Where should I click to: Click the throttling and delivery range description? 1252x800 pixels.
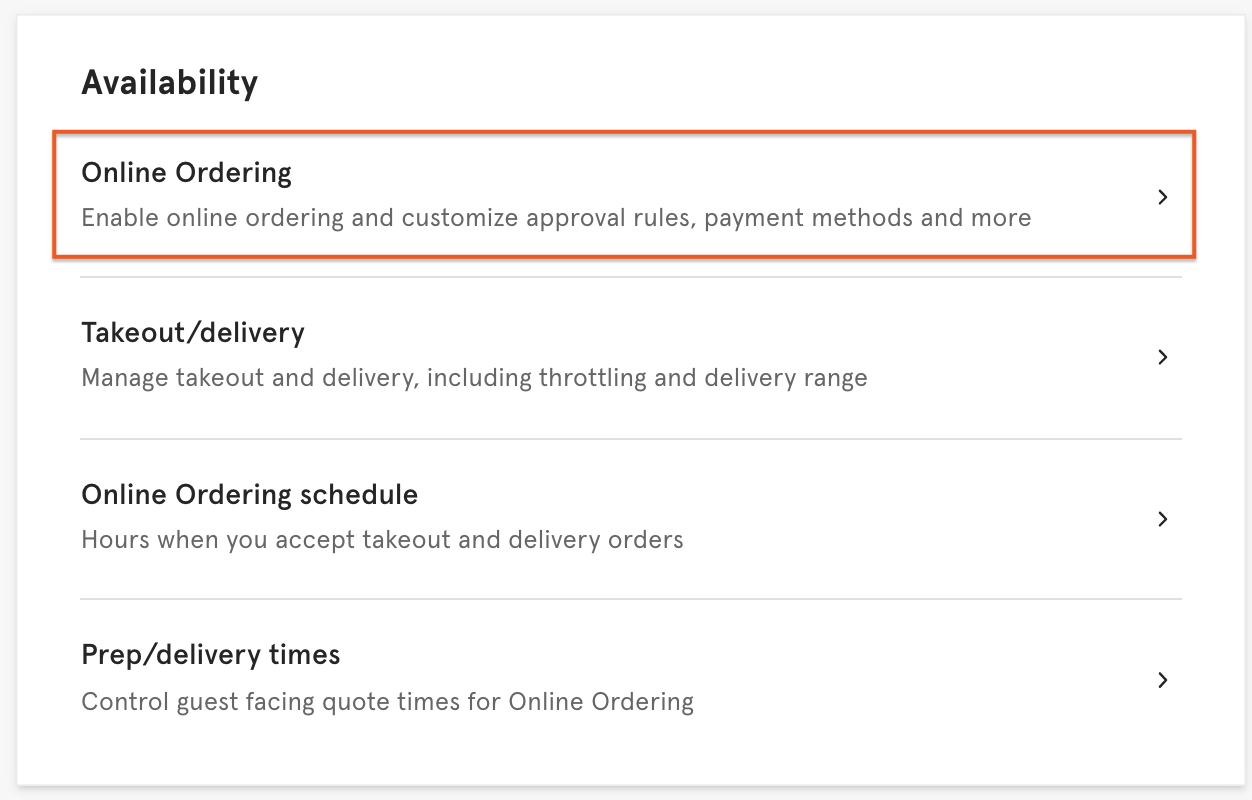click(x=474, y=377)
